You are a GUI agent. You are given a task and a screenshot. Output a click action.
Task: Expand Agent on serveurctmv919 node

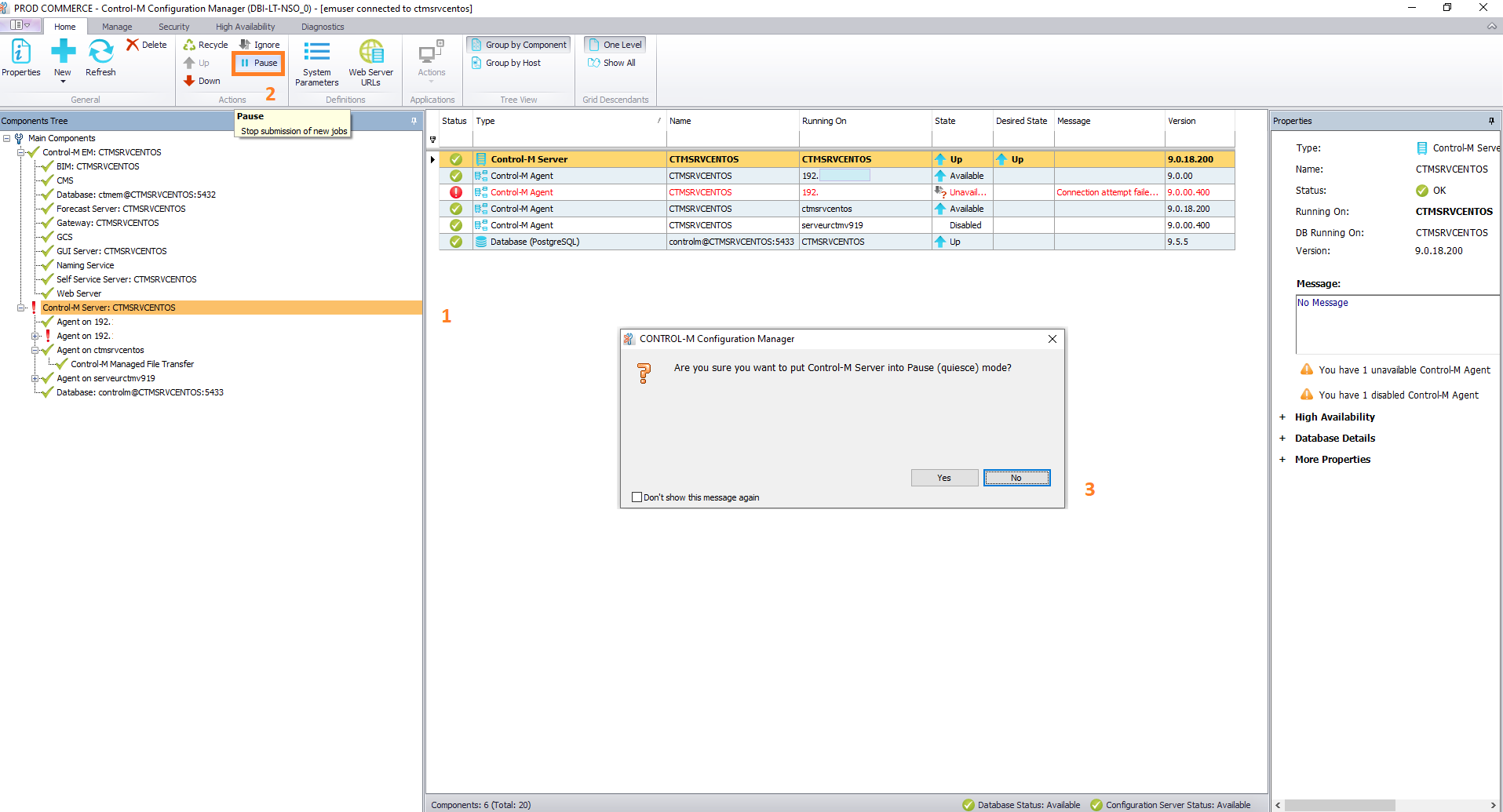point(35,378)
